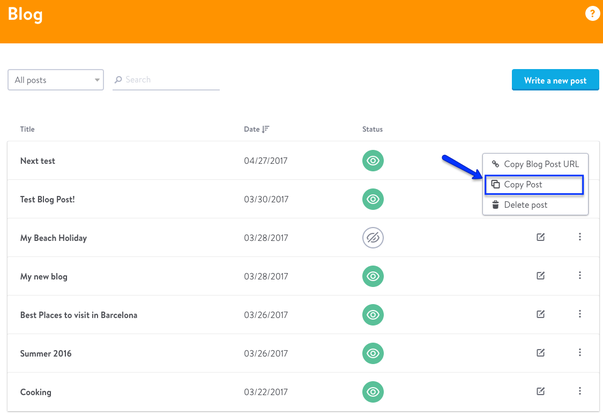
Task: Open the Cooking post title
Action: tap(35, 392)
